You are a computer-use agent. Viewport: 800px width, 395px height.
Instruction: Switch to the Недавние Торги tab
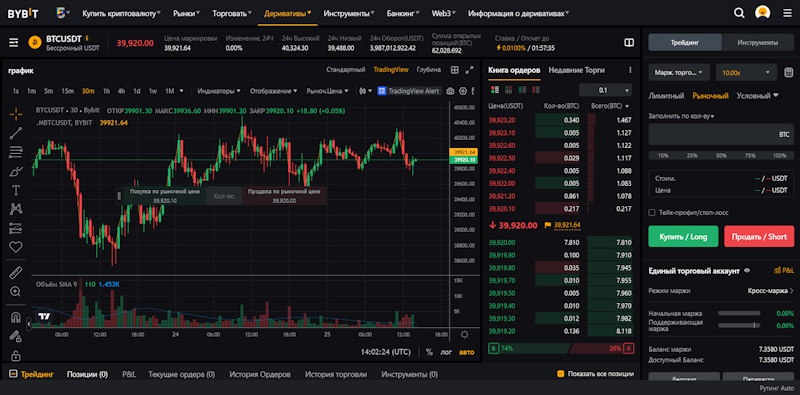[577, 70]
